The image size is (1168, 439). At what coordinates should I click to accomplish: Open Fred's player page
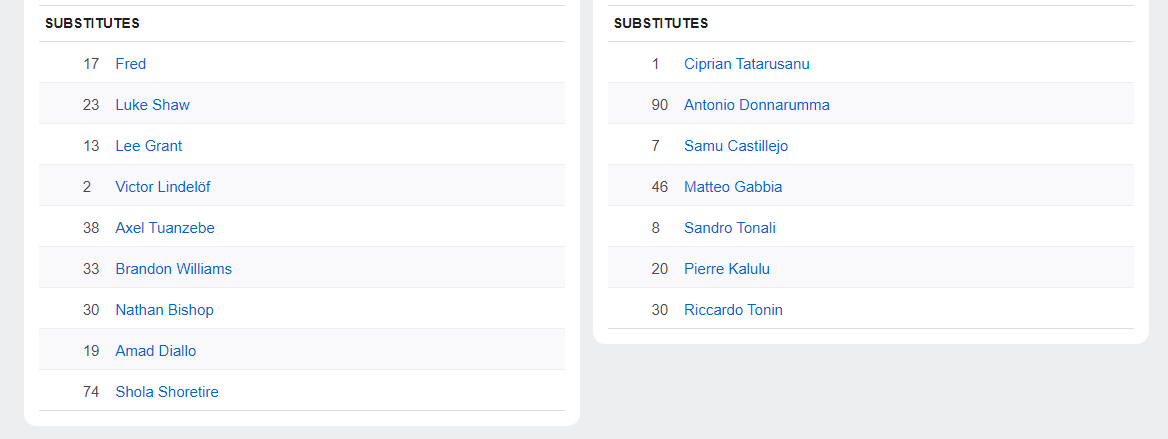click(131, 64)
